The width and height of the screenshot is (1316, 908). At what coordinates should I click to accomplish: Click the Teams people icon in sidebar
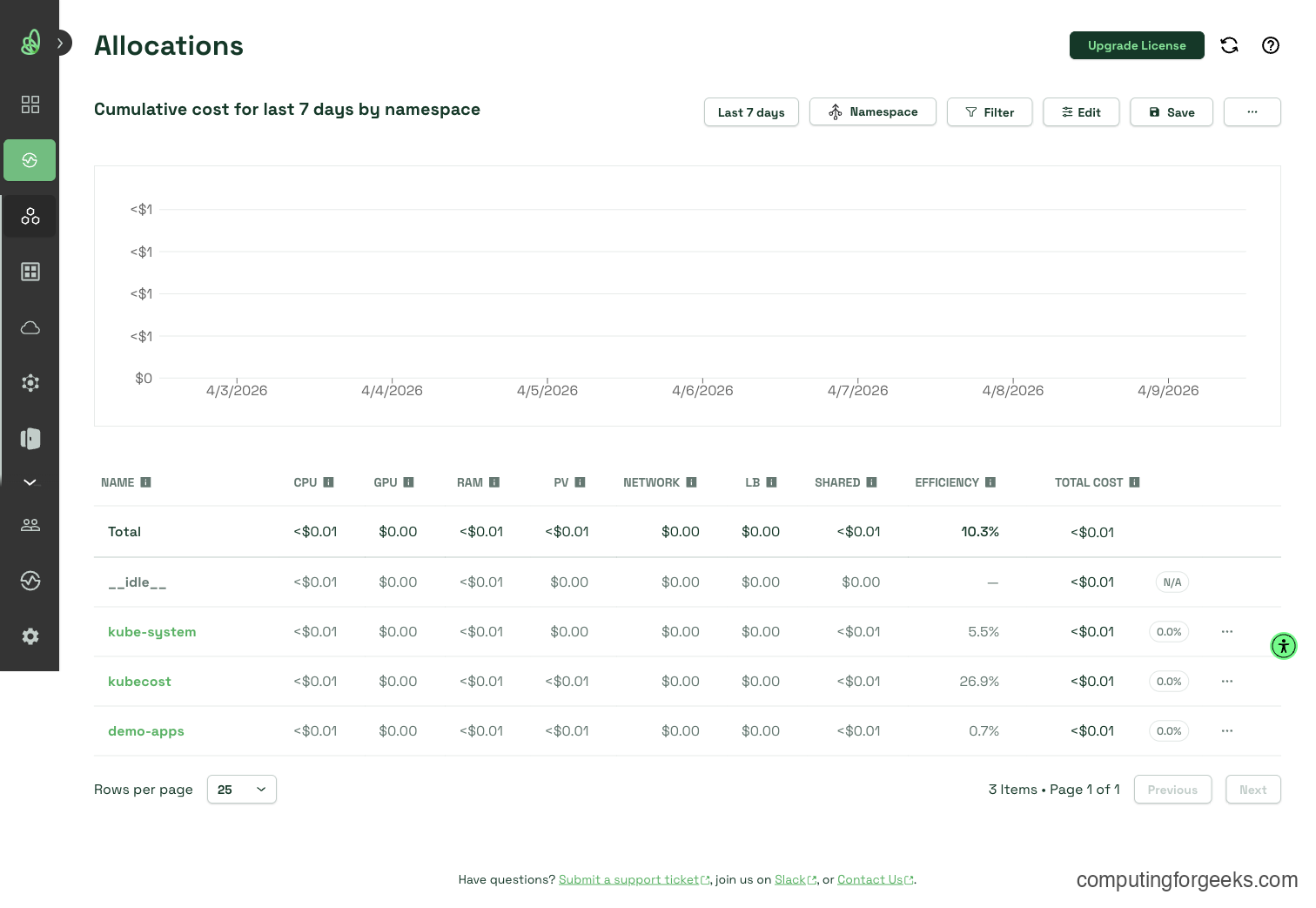30,525
